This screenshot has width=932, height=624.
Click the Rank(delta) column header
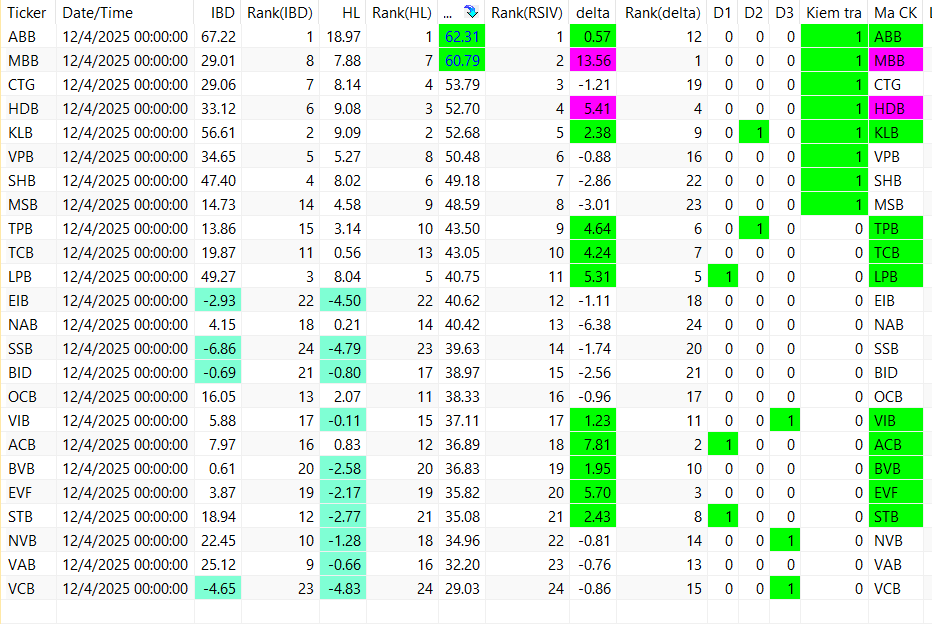pos(662,12)
